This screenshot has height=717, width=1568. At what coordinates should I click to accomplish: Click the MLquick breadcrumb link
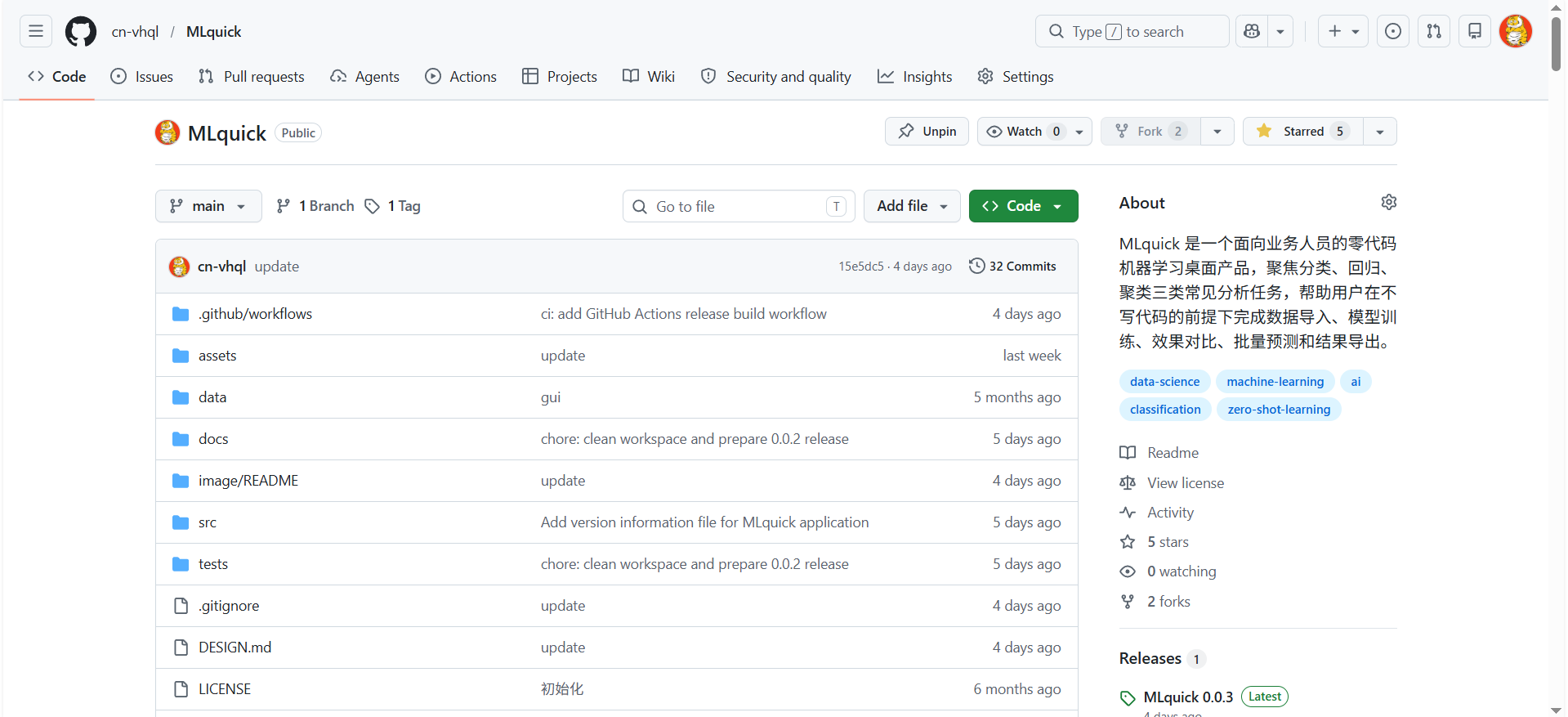point(213,32)
